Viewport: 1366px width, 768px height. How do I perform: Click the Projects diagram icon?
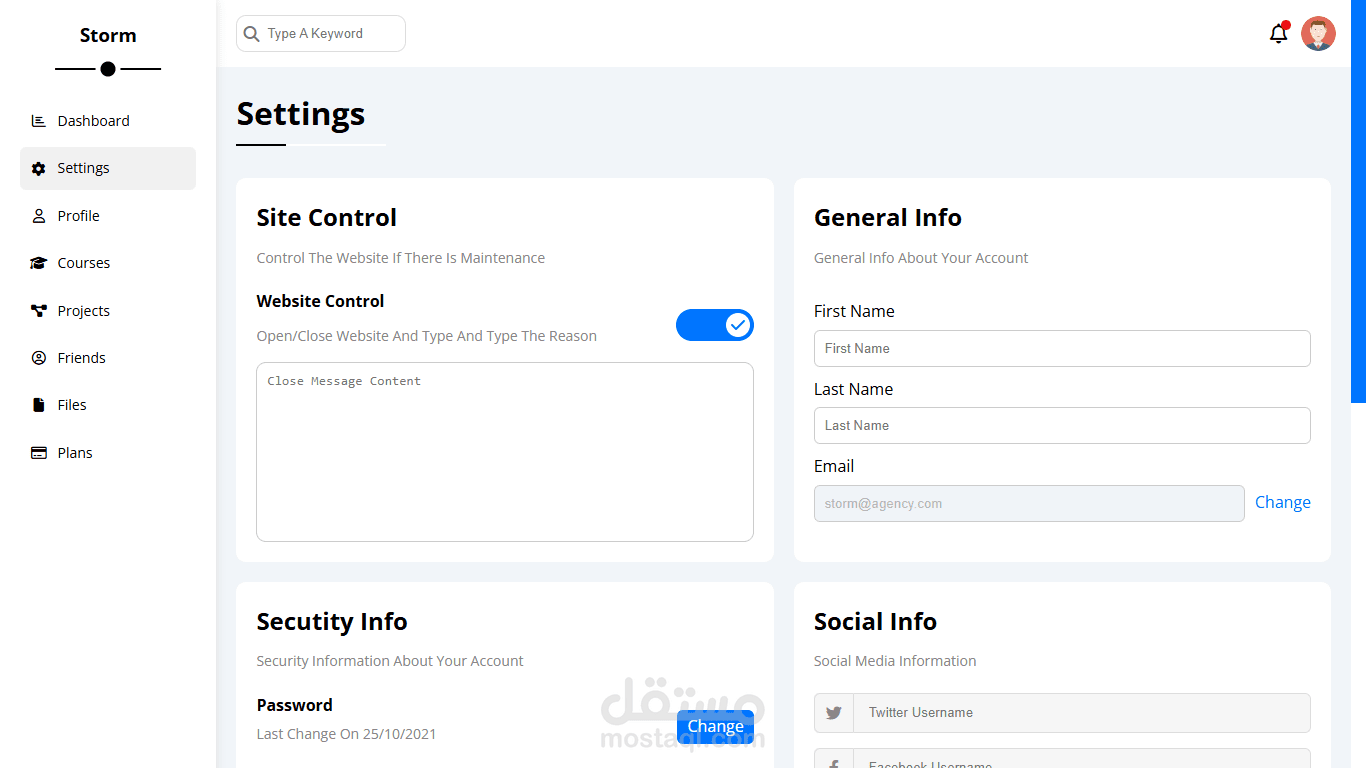point(39,311)
